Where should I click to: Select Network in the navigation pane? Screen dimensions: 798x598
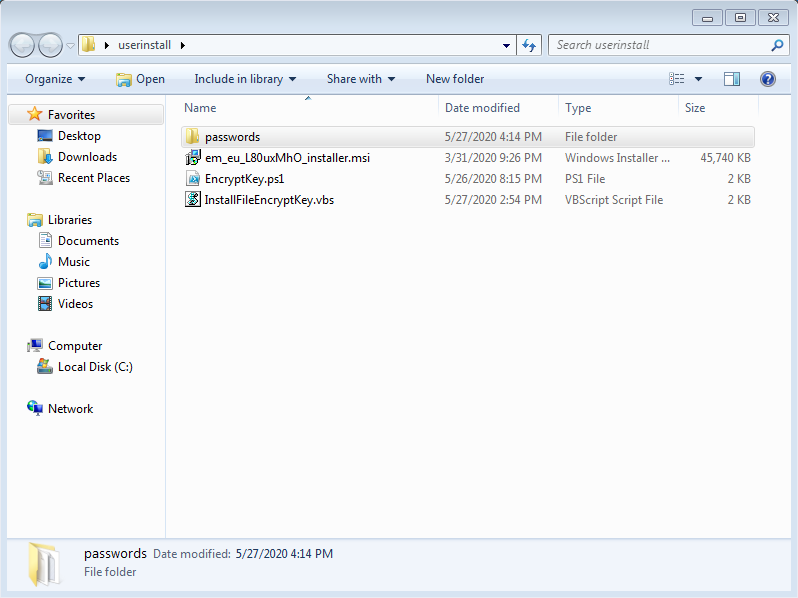point(70,409)
